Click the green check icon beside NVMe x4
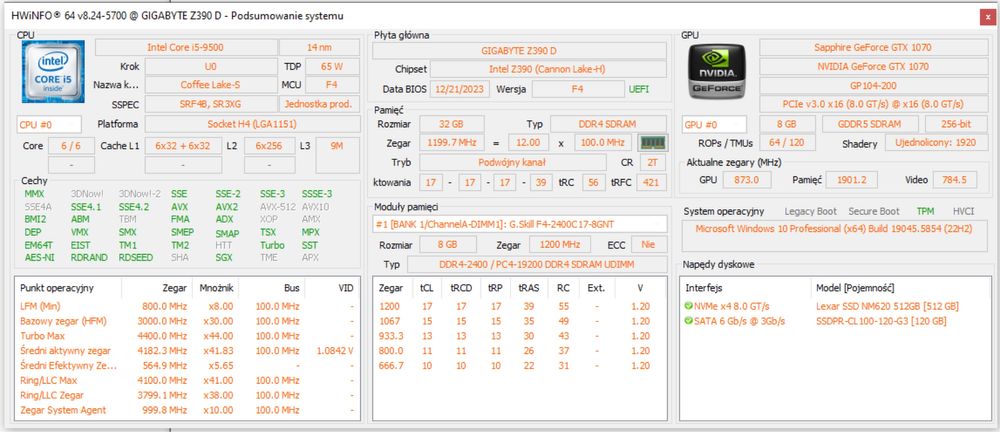The width and height of the screenshot is (1000, 432). tap(688, 306)
